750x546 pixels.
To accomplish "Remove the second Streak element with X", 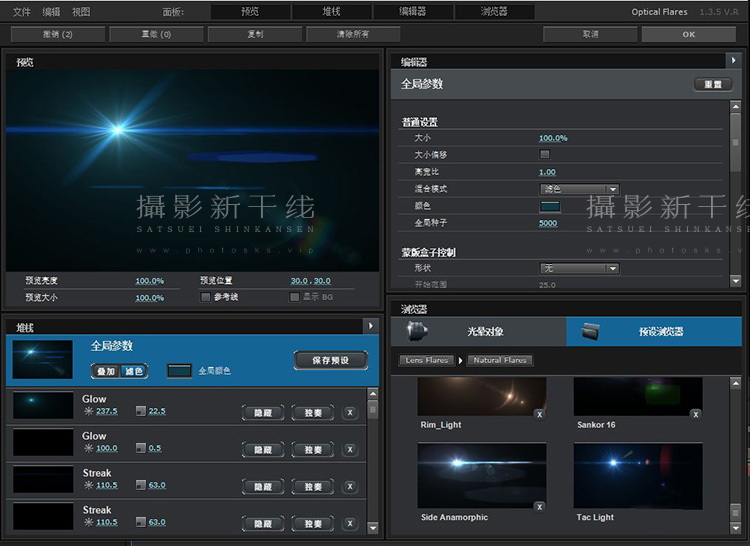I will 350,524.
